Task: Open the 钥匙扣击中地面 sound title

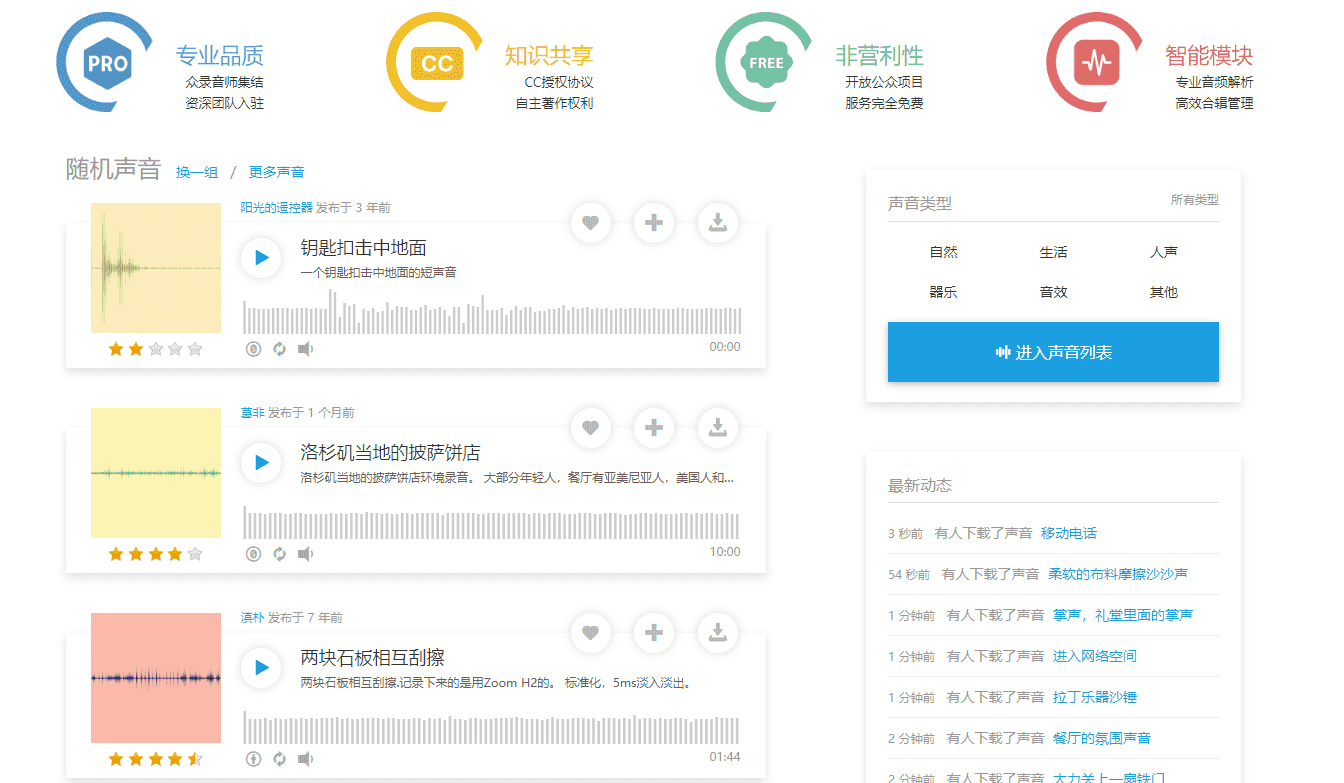Action: (x=364, y=248)
